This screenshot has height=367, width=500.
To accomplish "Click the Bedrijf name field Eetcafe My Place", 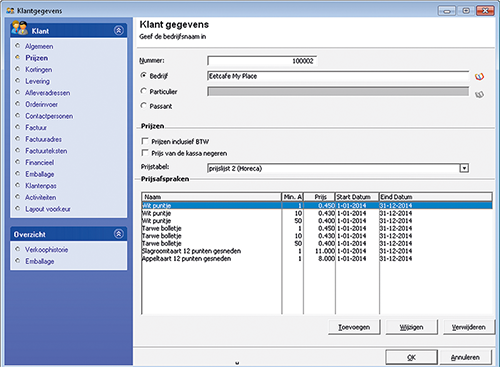I will [338, 76].
